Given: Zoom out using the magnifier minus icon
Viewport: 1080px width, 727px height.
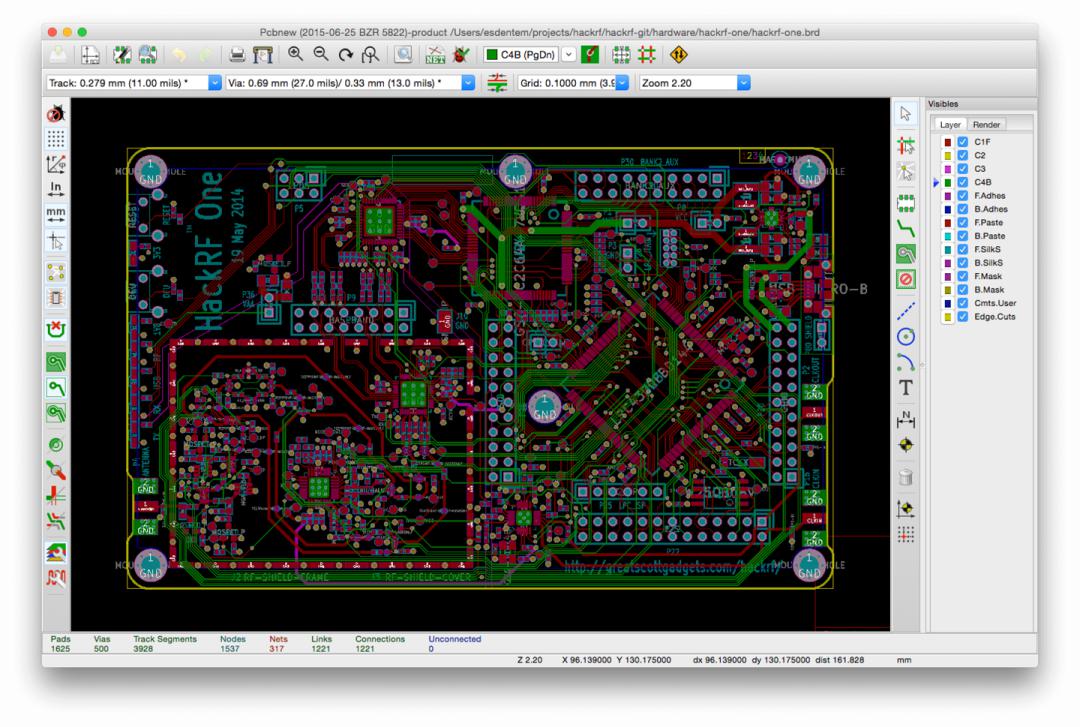Looking at the screenshot, I should [x=321, y=54].
